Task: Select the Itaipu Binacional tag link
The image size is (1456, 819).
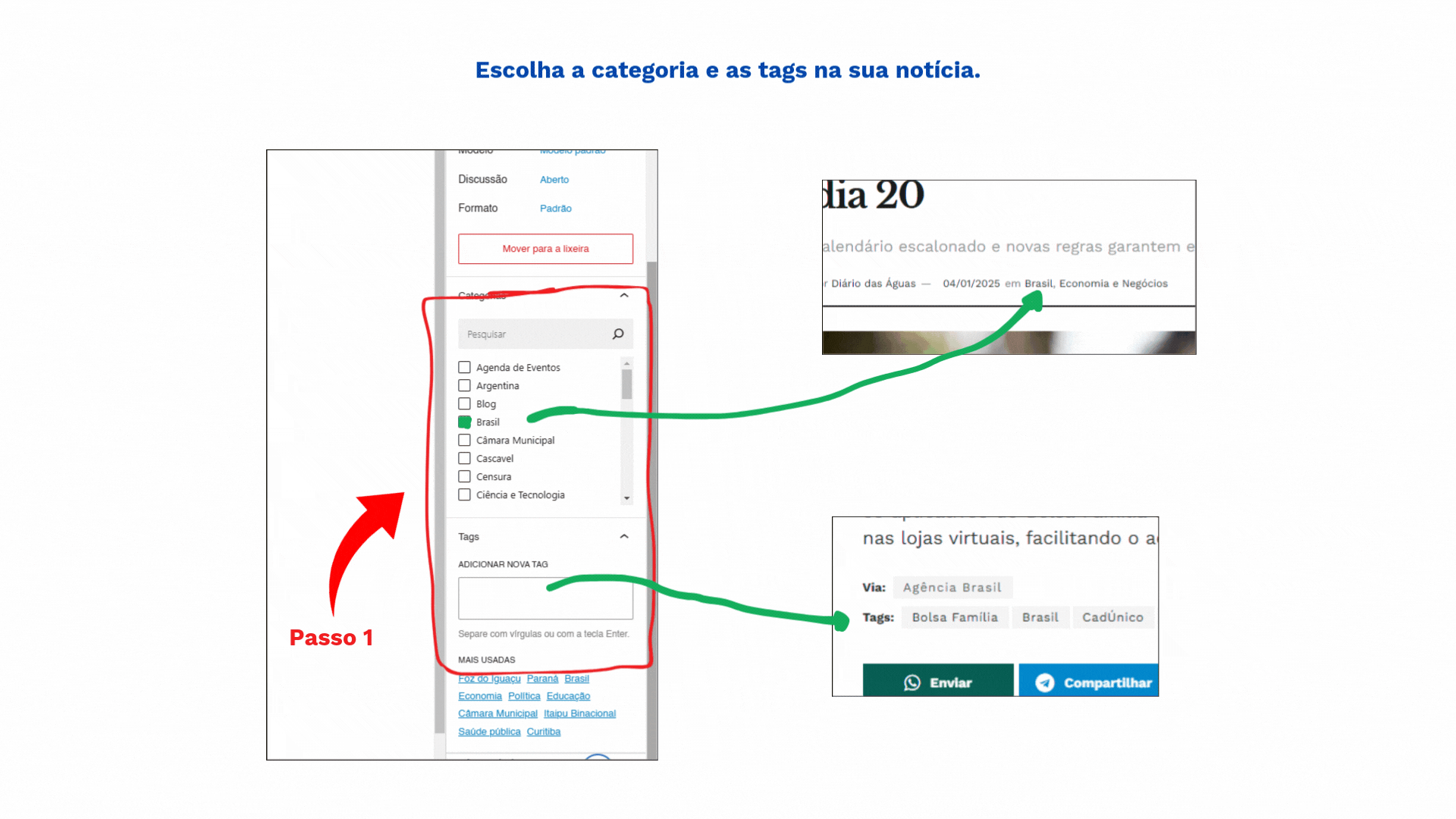Action: [x=579, y=714]
